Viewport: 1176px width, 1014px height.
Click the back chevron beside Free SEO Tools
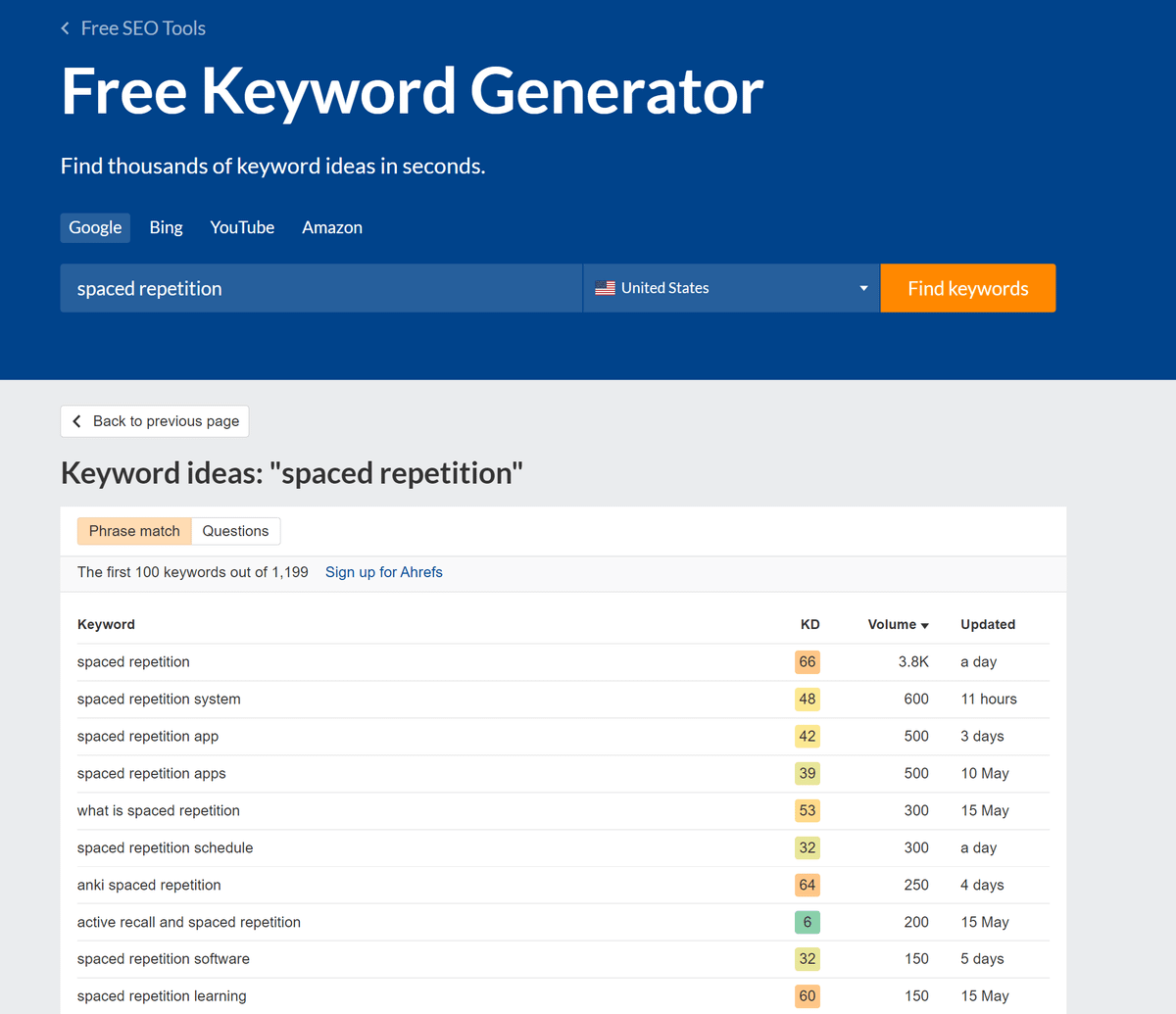coord(66,28)
